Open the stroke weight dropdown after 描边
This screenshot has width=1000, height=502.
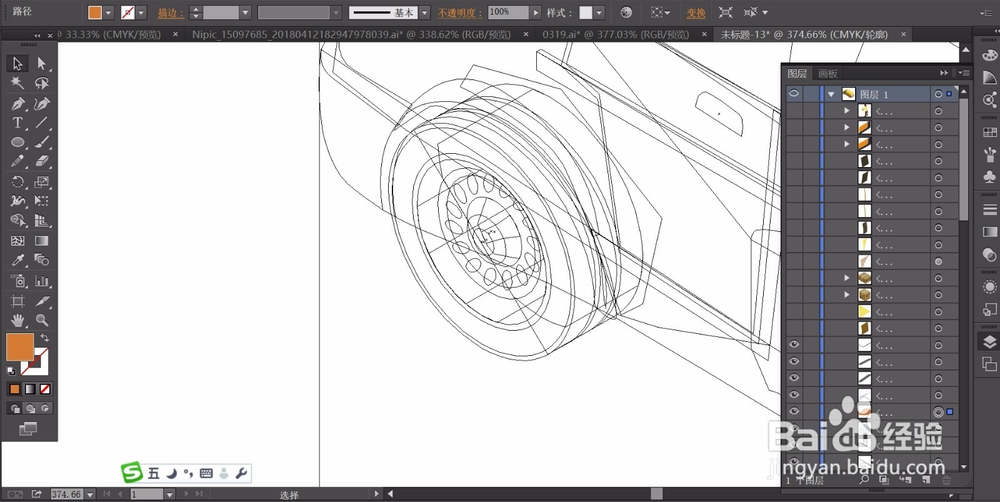click(246, 12)
